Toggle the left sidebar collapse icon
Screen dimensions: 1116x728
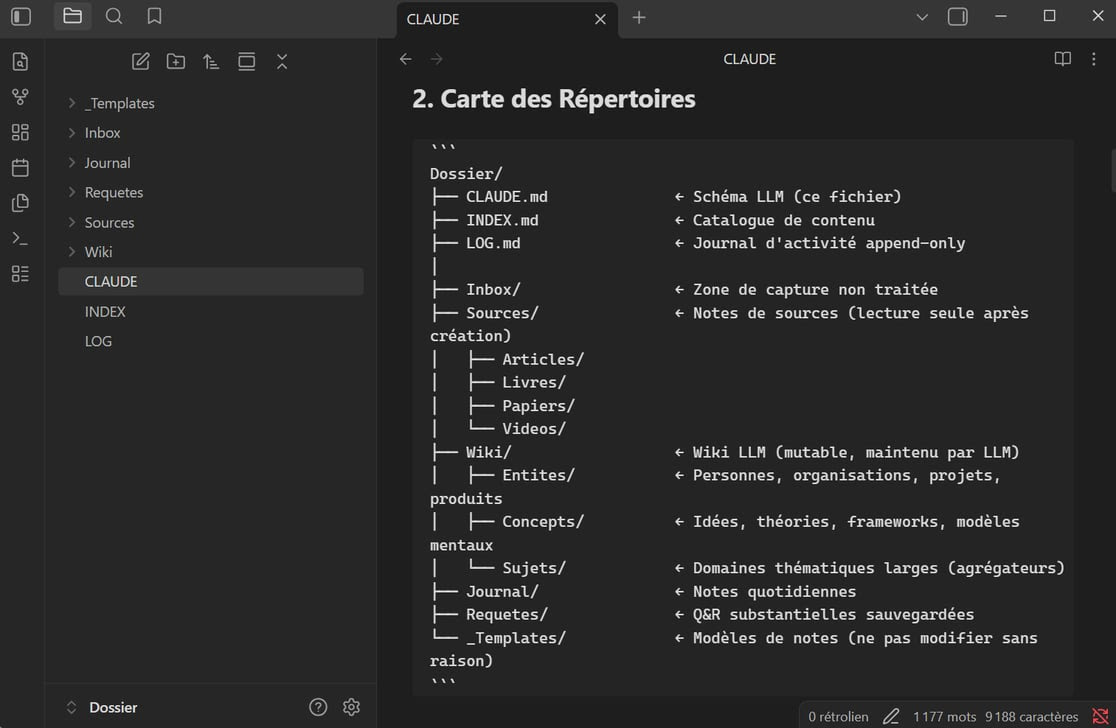[x=21, y=16]
